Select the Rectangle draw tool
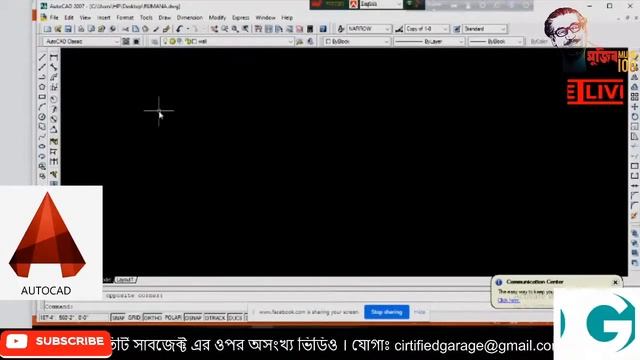 [x=42, y=97]
